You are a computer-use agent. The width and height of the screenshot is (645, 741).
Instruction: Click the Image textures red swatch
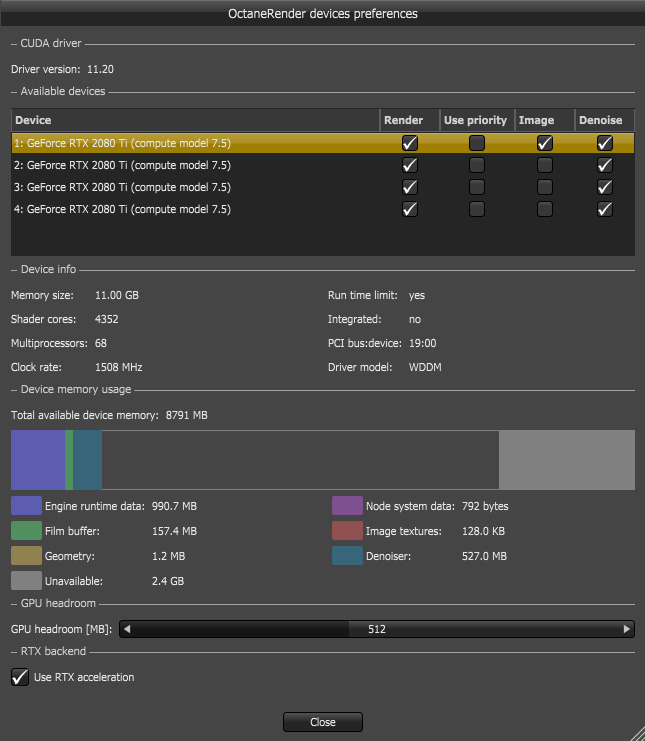click(347, 531)
